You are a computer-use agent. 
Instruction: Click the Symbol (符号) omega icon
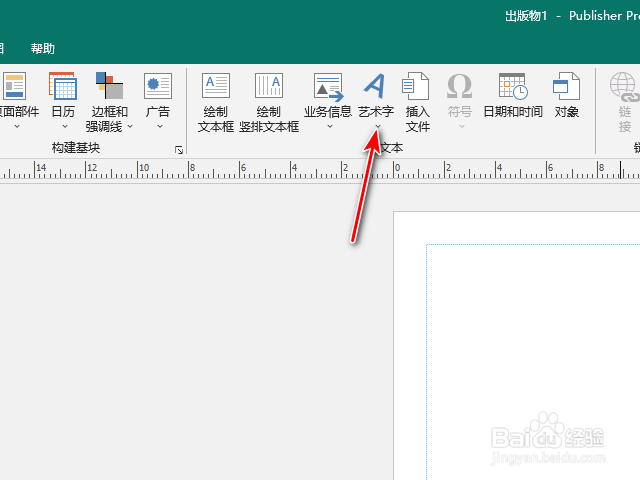[x=460, y=86]
